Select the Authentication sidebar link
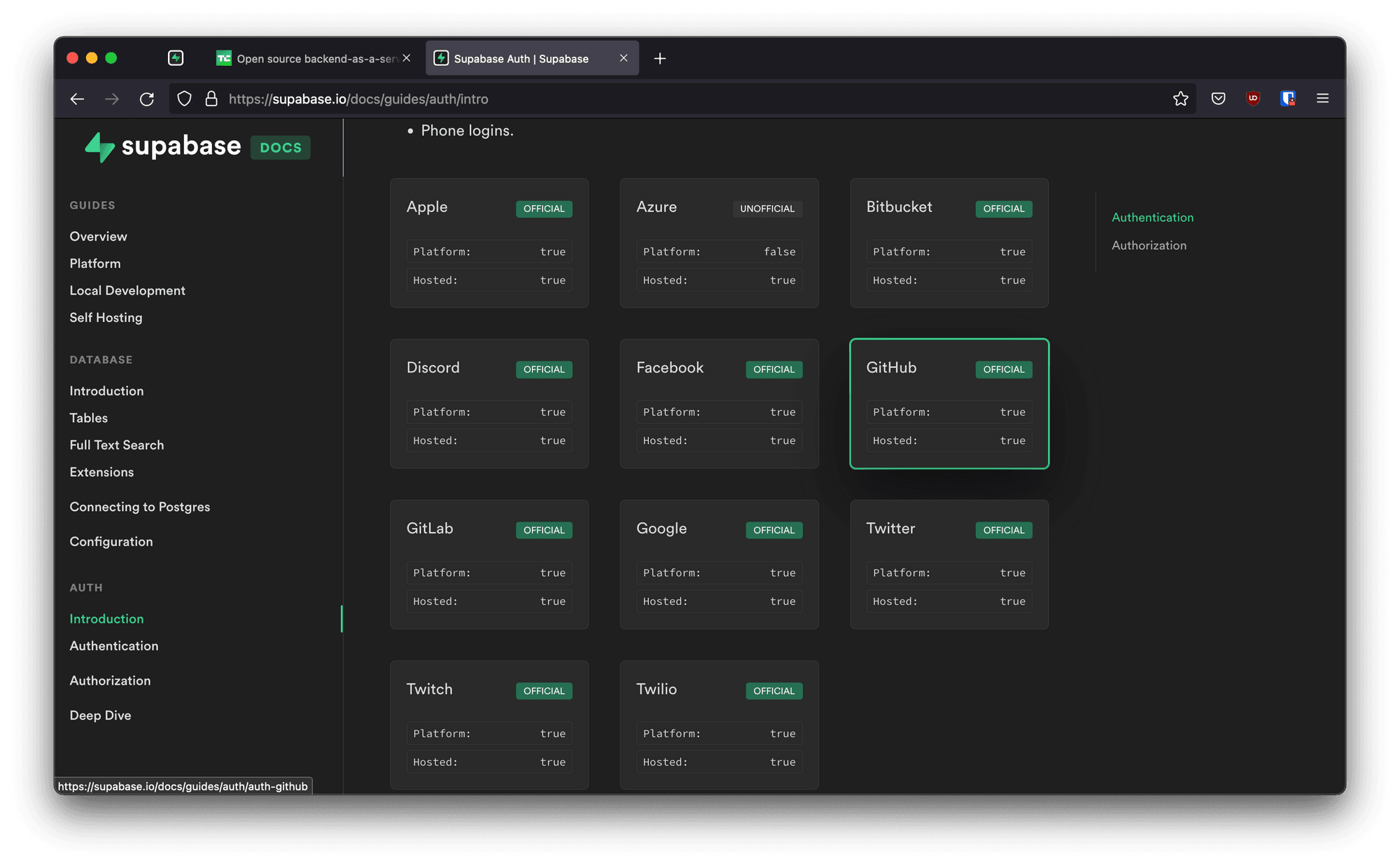 [x=114, y=646]
